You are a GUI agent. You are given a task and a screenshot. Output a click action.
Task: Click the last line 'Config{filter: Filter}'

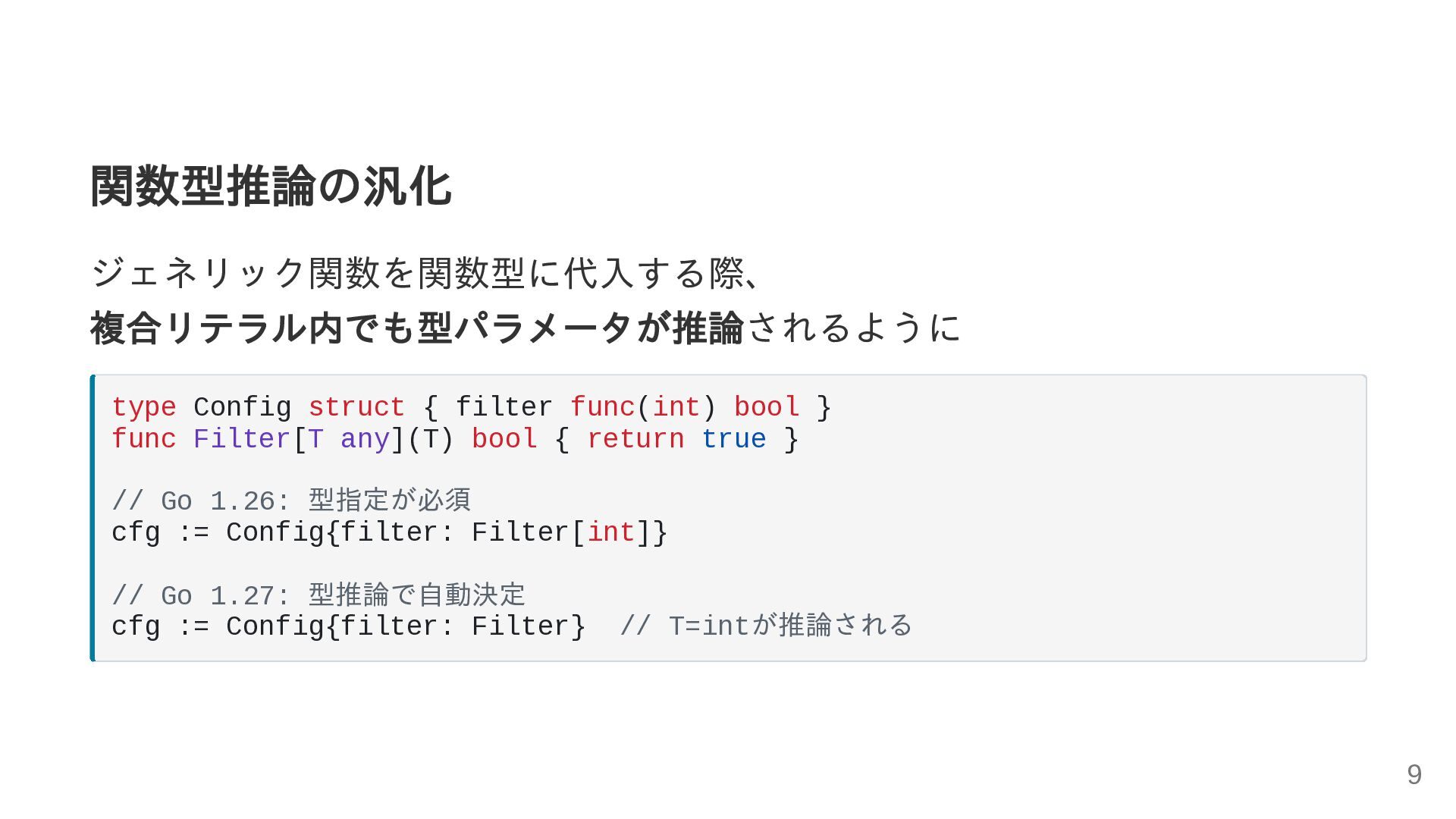pyautogui.click(x=406, y=626)
